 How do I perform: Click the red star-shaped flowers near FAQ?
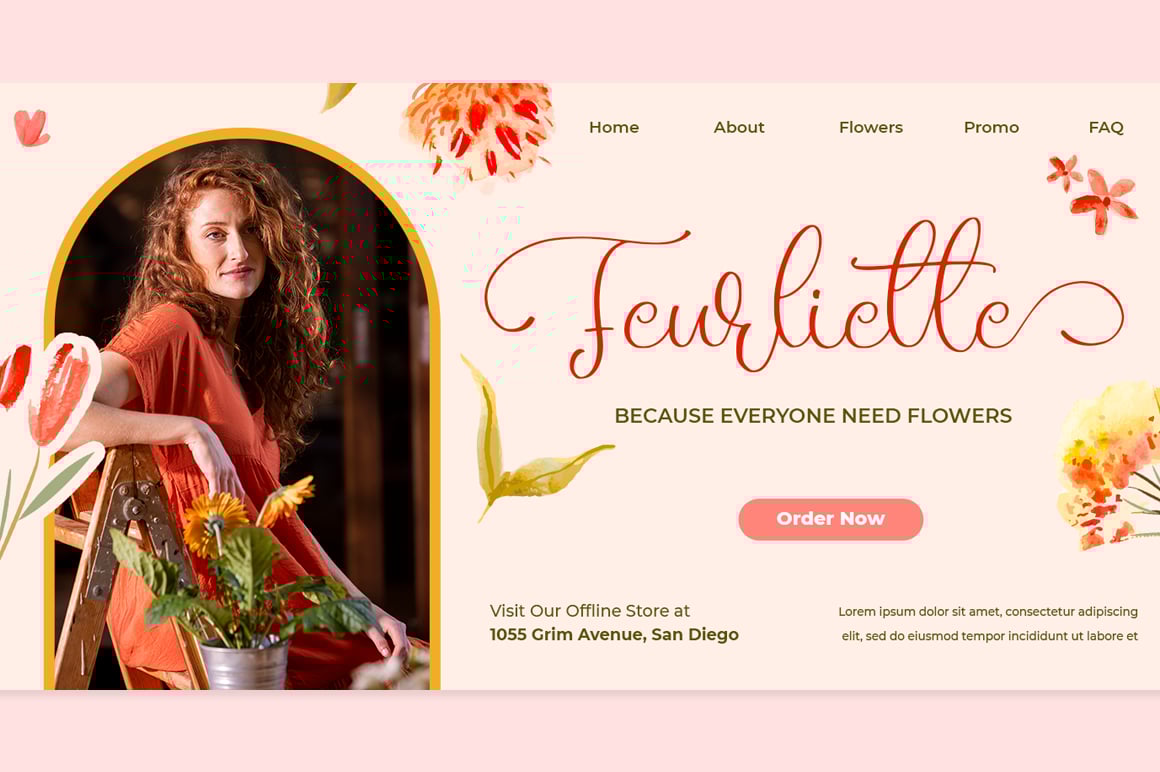[1092, 193]
